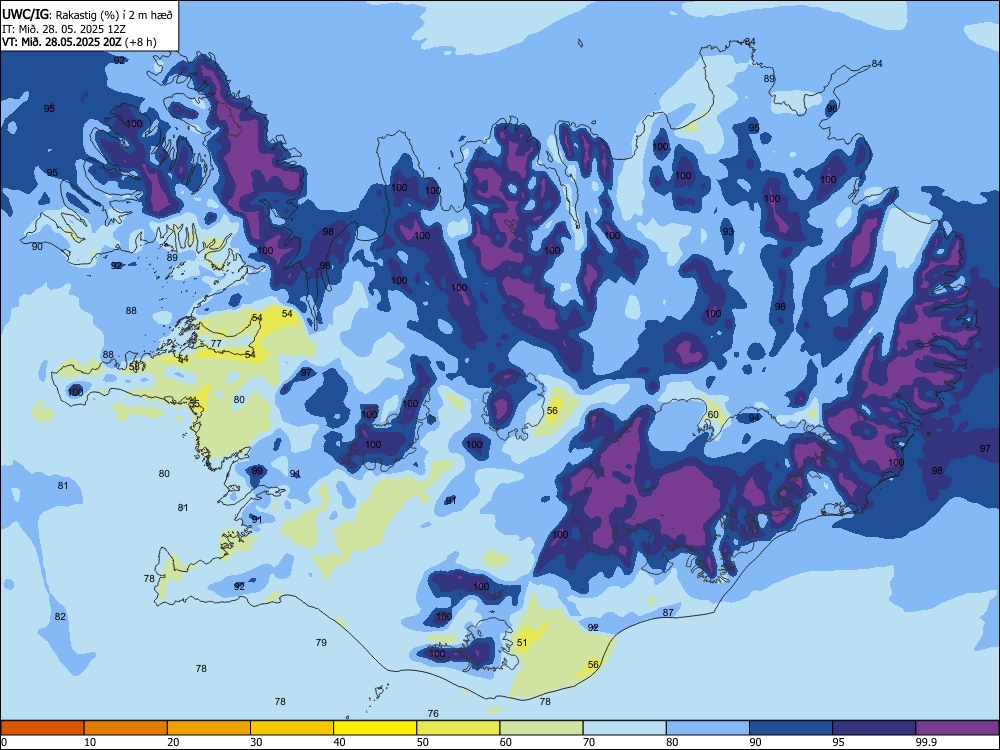This screenshot has height=750, width=1000.
Task: Click the '93' humidity value on the map
Action: (x=728, y=232)
